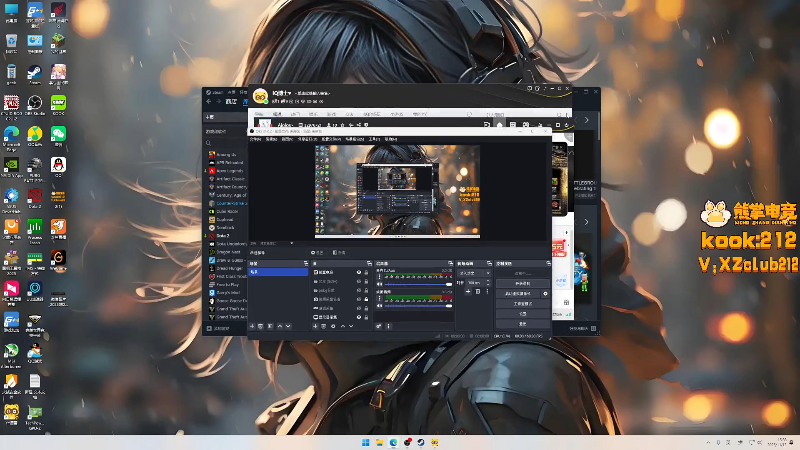Viewport: 800px width, 450px height.
Task: Open scene filters icon in the Scenes dock
Action: pyautogui.click(x=270, y=326)
